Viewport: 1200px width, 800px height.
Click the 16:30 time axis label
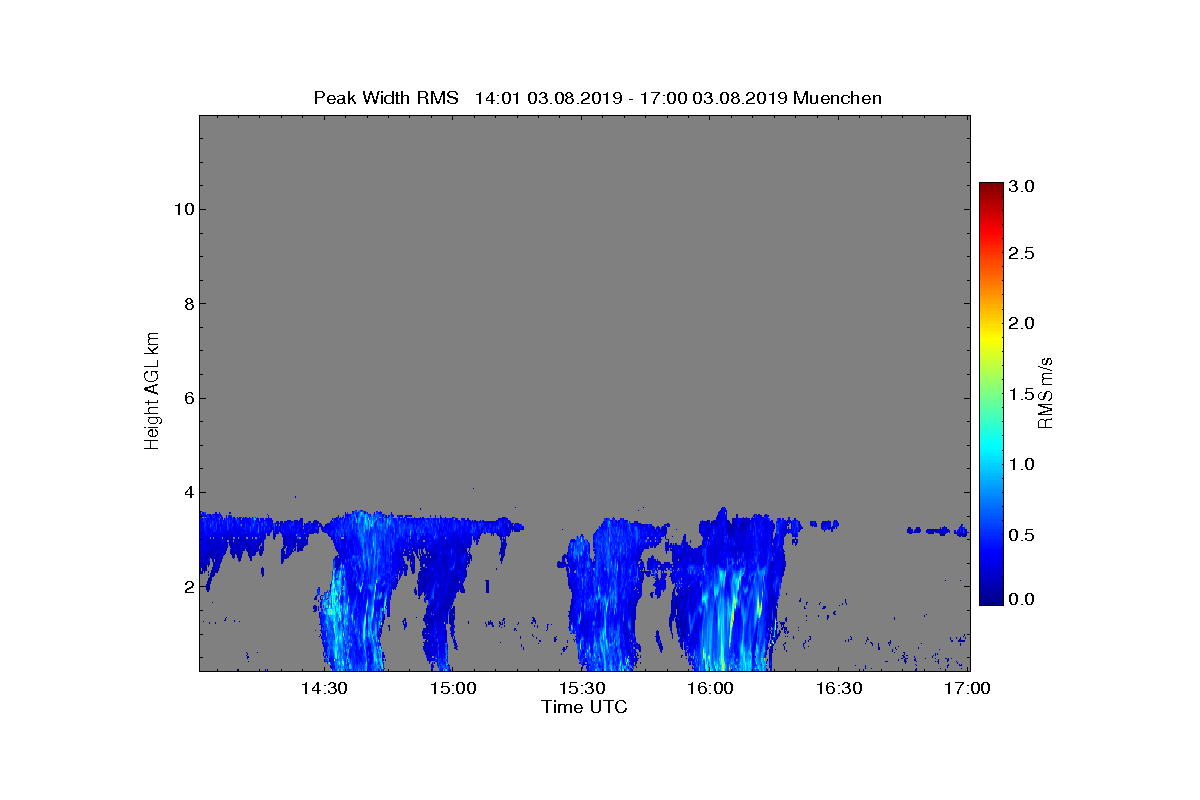point(841,689)
